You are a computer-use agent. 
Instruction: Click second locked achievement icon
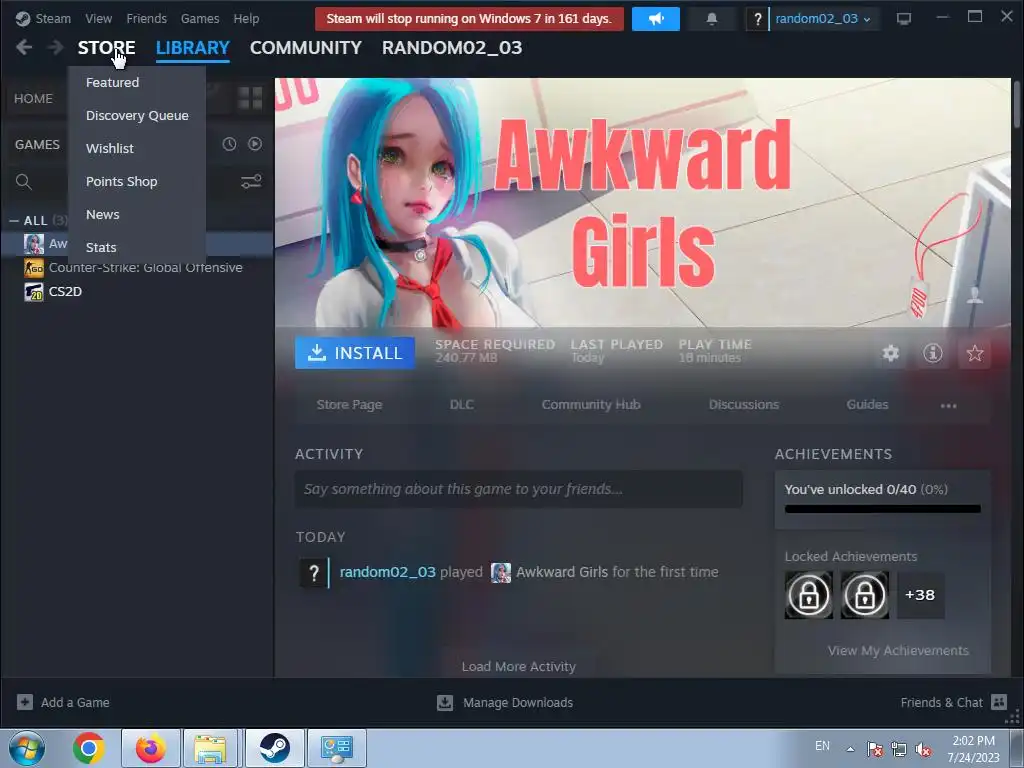(x=865, y=595)
